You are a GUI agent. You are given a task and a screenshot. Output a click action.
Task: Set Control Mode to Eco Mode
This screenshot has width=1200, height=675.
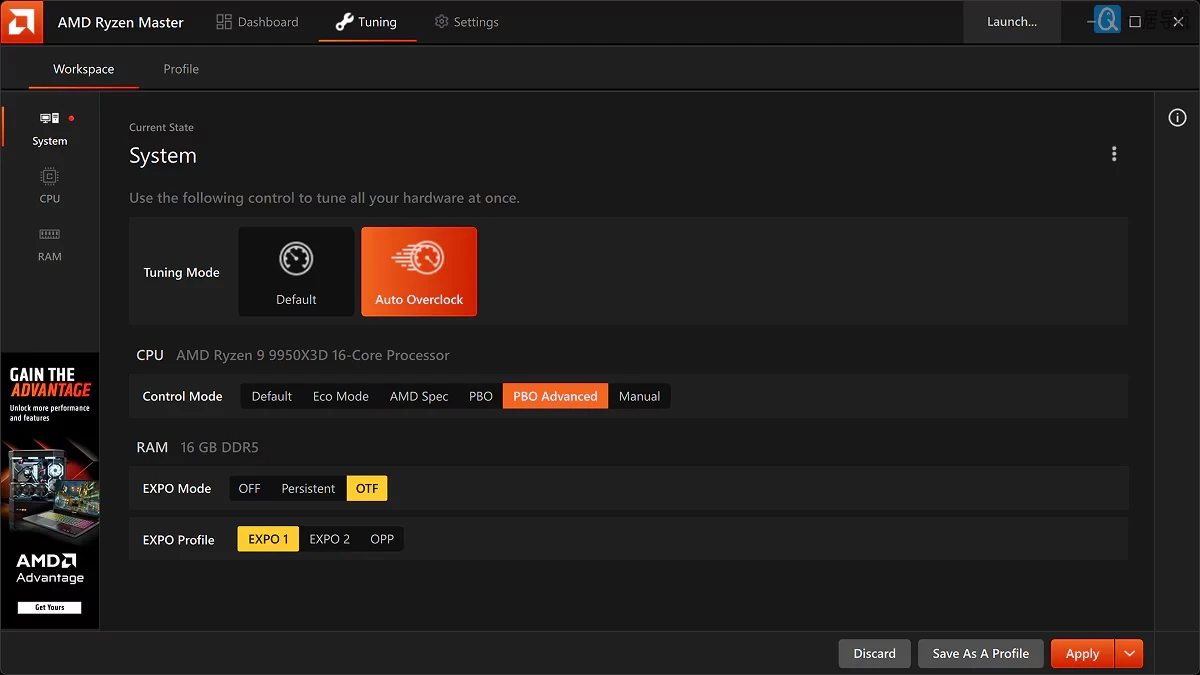point(340,396)
